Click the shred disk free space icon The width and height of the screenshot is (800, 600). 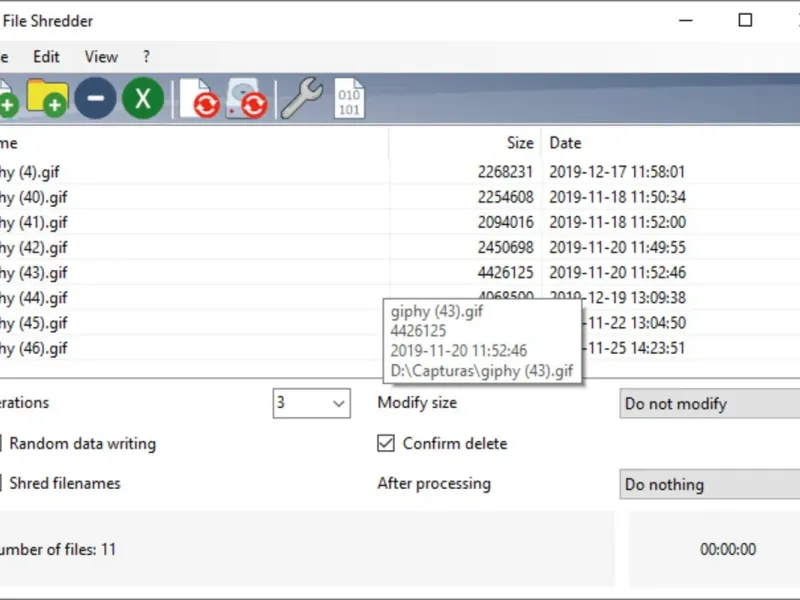246,98
